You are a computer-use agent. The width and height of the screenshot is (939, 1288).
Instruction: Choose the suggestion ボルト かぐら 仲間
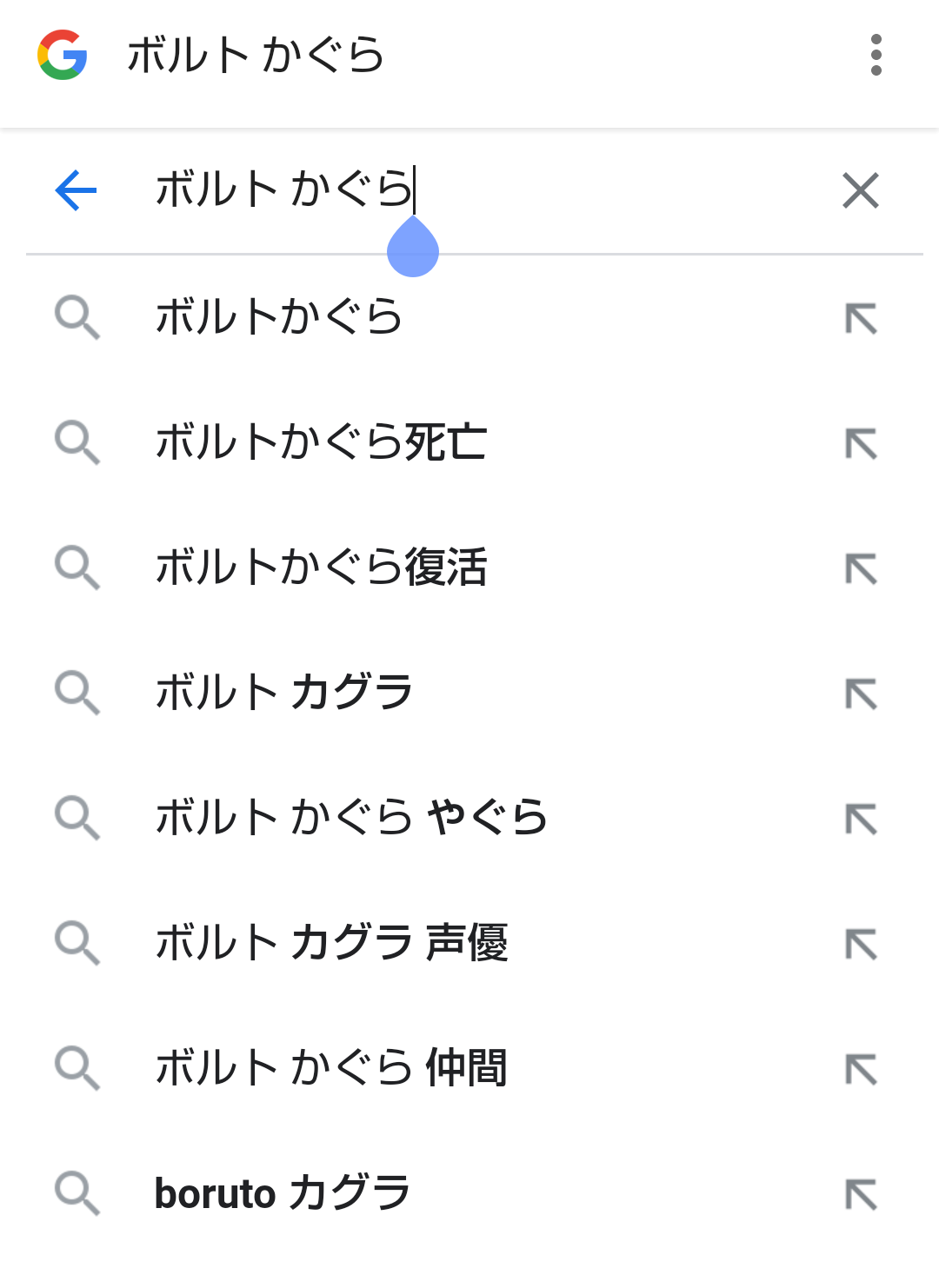click(x=331, y=1068)
